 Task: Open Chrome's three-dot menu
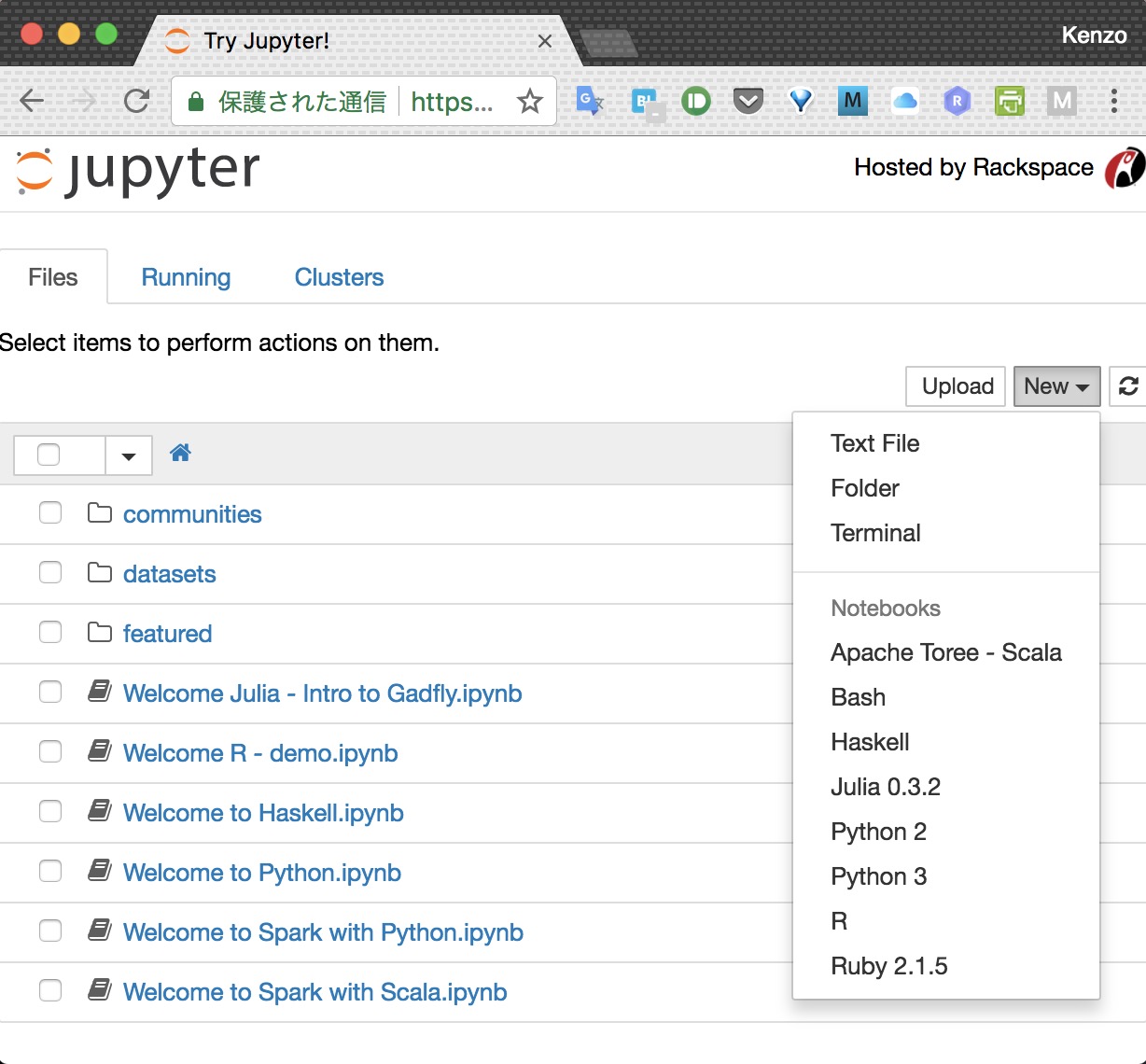(1116, 101)
